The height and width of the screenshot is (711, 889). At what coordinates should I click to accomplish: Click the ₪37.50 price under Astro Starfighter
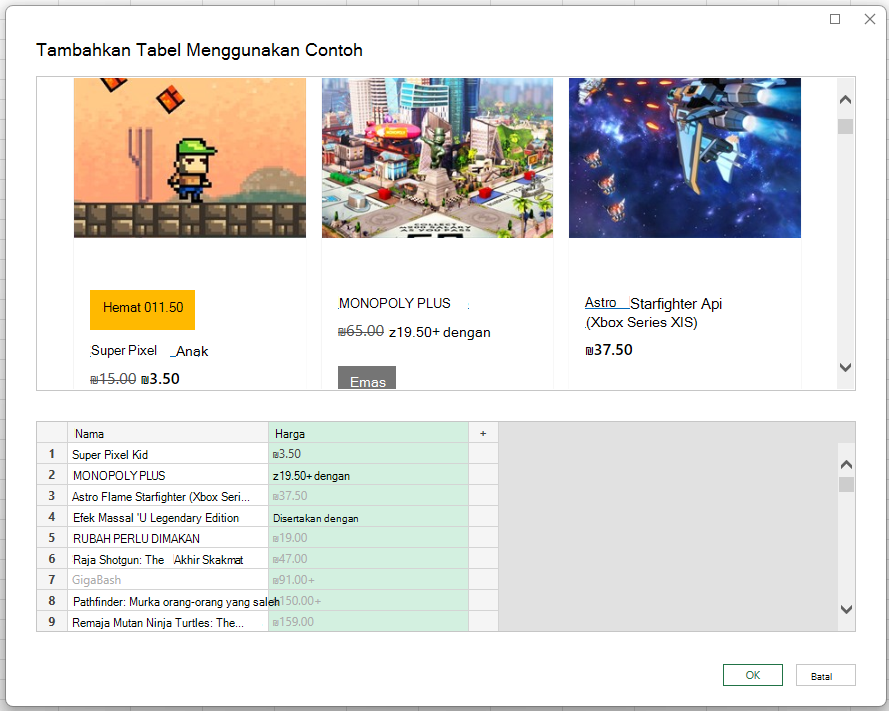pyautogui.click(x=608, y=350)
